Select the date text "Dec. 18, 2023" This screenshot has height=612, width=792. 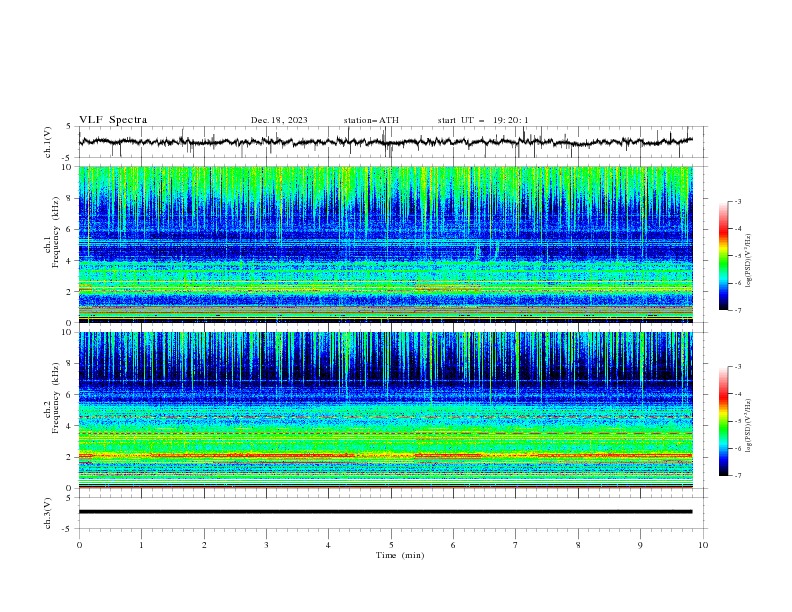[x=279, y=120]
